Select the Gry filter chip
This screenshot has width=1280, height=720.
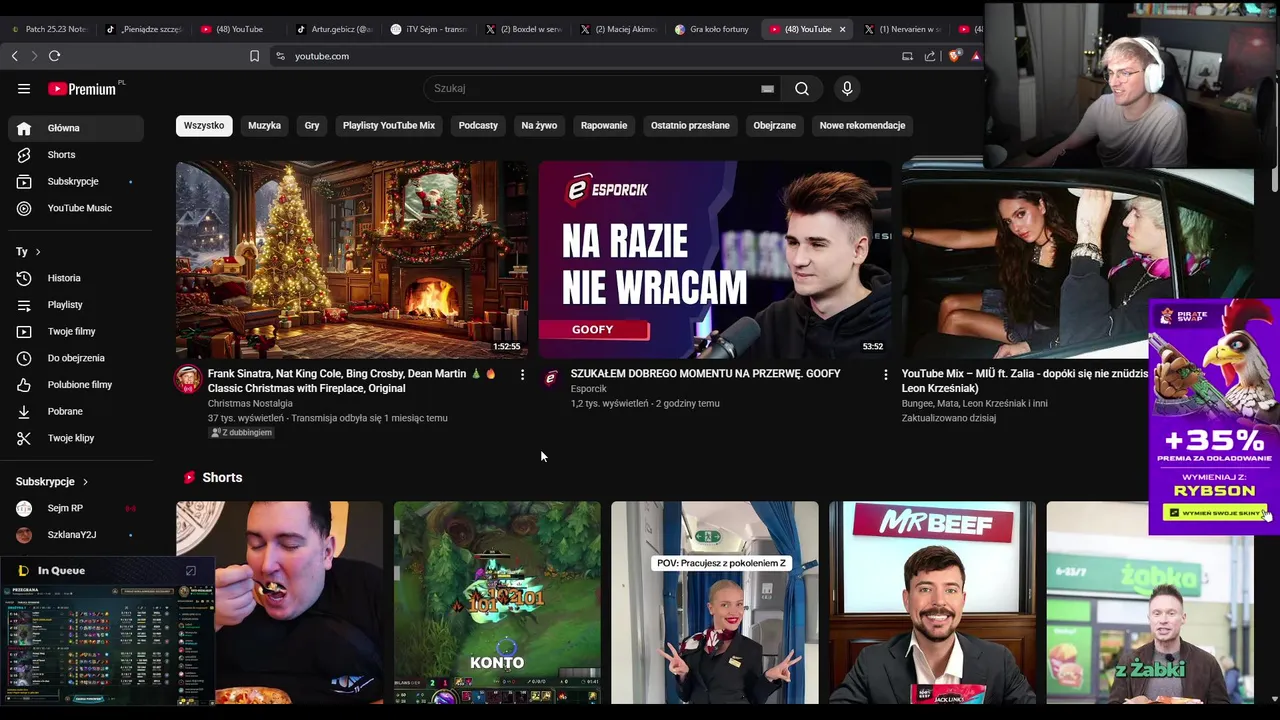pyautogui.click(x=312, y=126)
